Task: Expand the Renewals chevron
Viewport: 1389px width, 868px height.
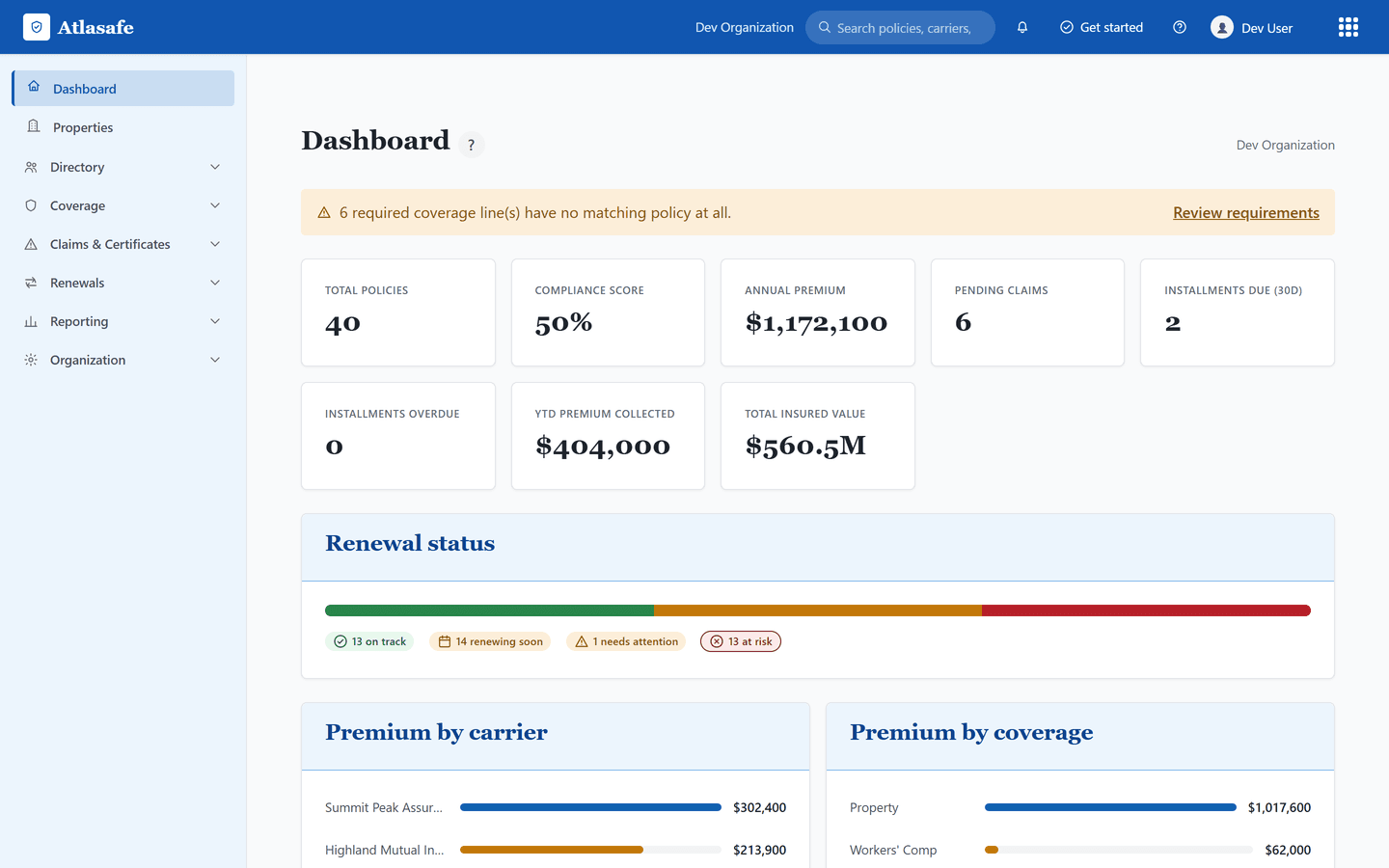Action: tap(215, 283)
